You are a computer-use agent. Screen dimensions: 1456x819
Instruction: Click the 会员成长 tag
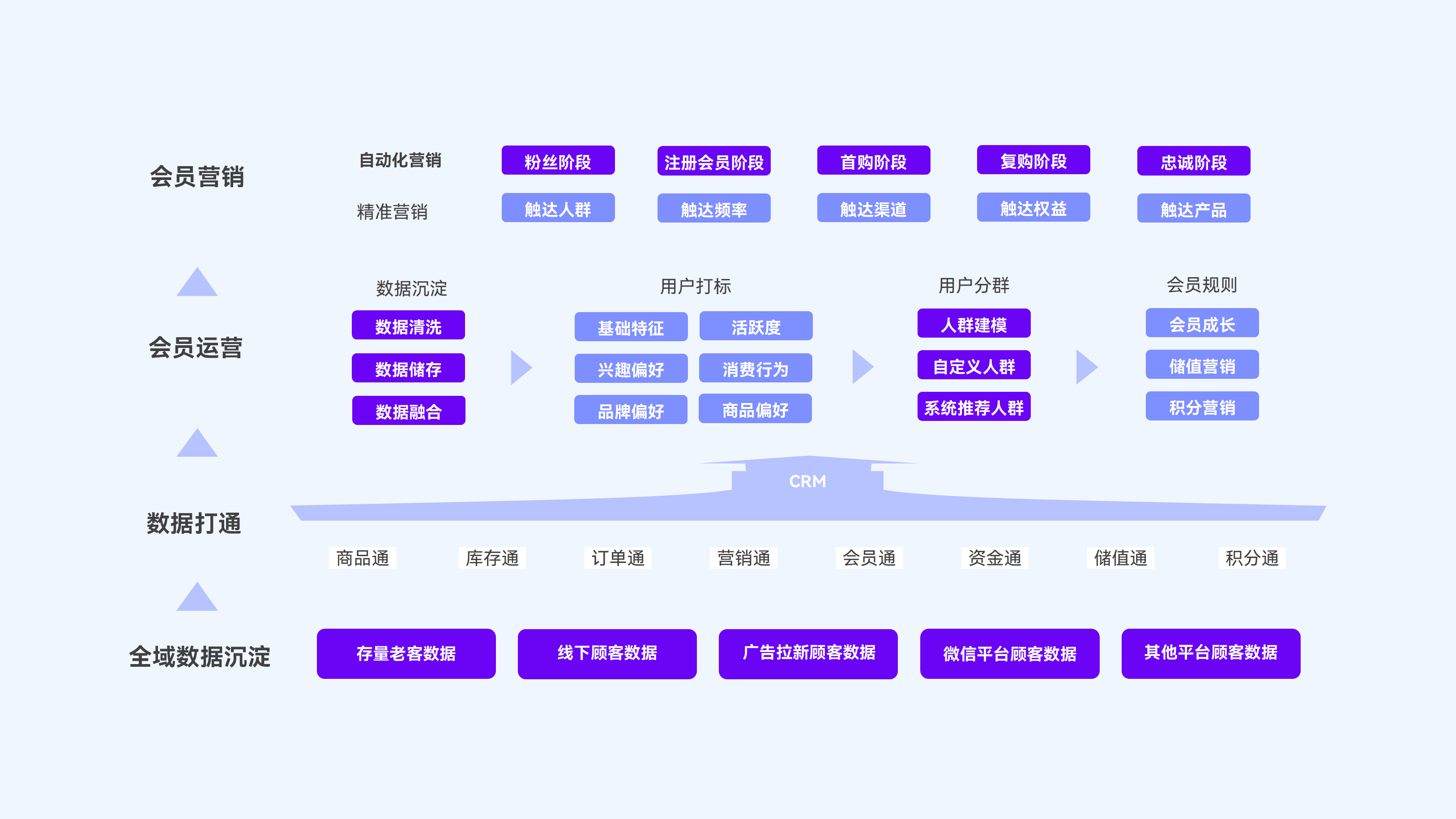click(1202, 323)
